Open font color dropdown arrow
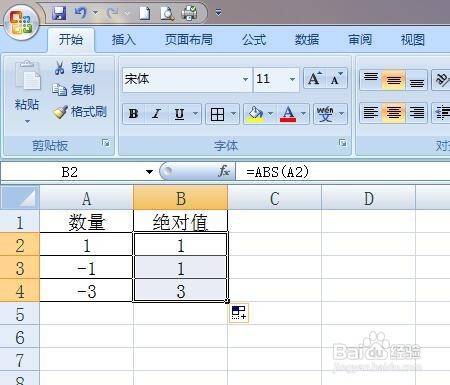The width and height of the screenshot is (450, 385). pyautogui.click(x=304, y=114)
